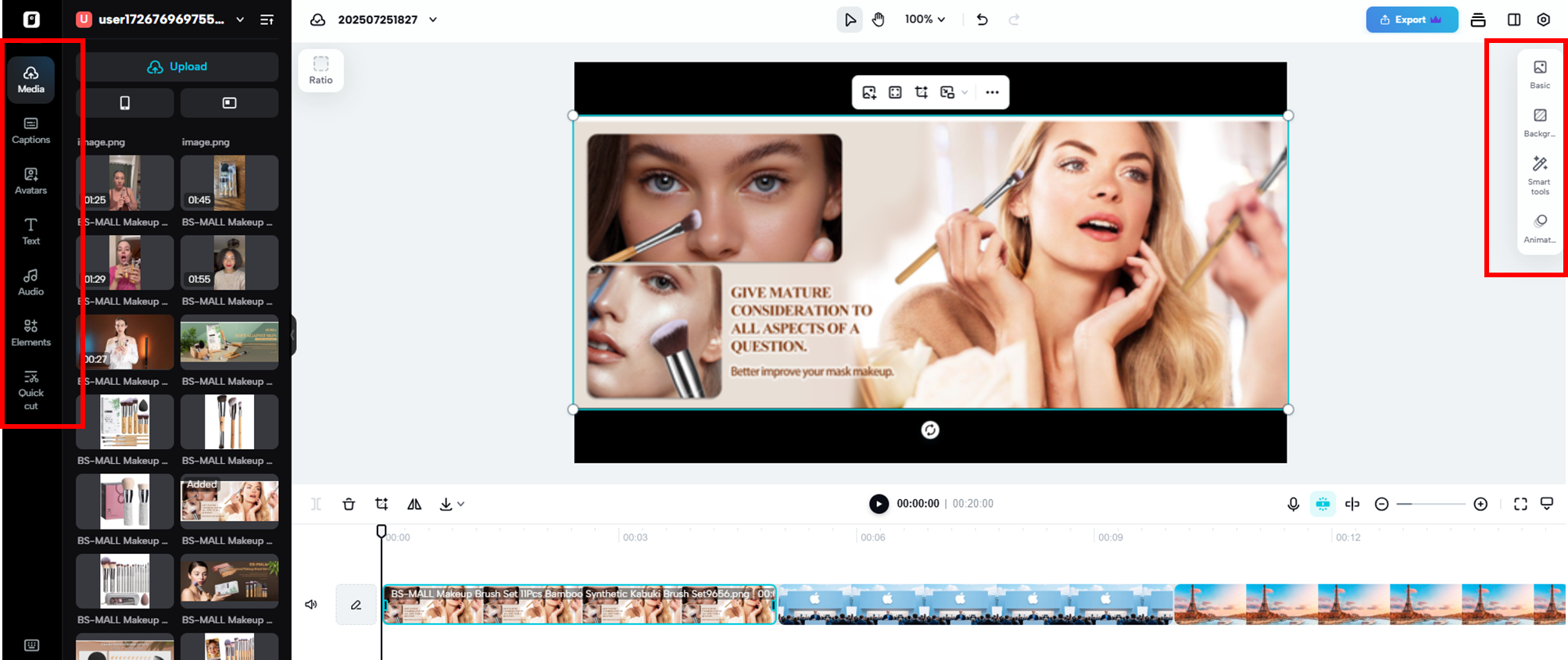Mute the timeline track speaker
This screenshot has height=660, width=1568.
(x=311, y=605)
